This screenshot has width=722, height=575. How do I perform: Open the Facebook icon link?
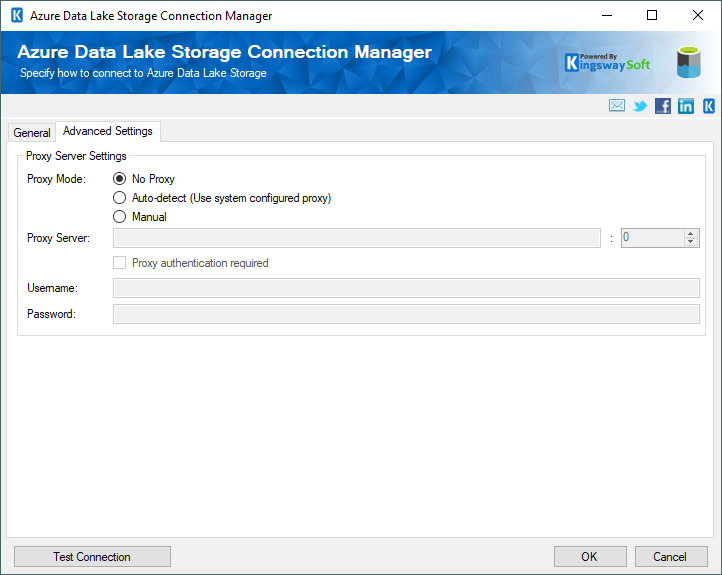(x=663, y=106)
